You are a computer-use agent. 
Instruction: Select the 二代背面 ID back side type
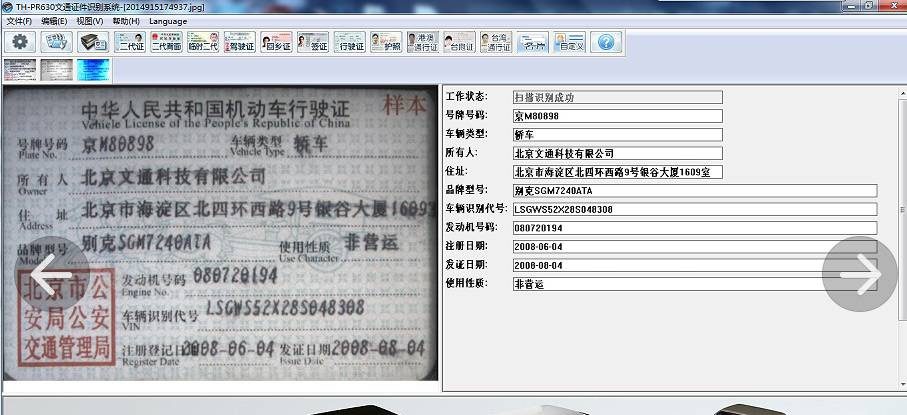[167, 42]
